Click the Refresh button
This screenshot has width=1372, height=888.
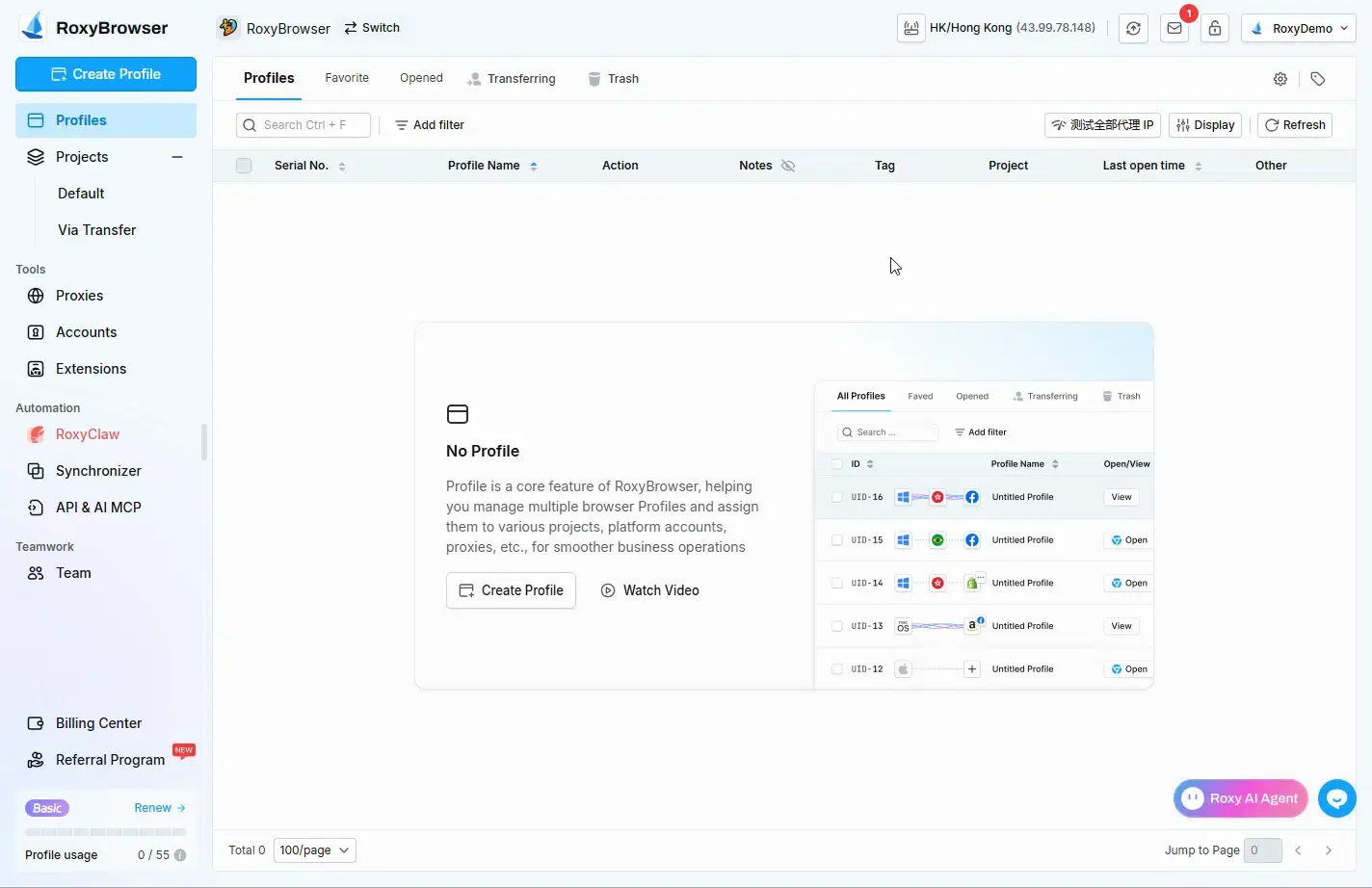coord(1295,125)
